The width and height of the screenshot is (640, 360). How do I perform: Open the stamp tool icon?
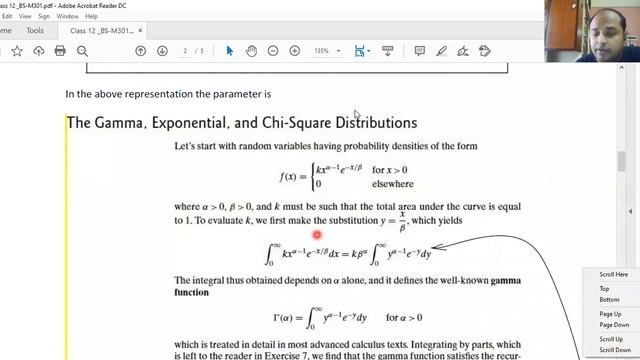point(484,51)
